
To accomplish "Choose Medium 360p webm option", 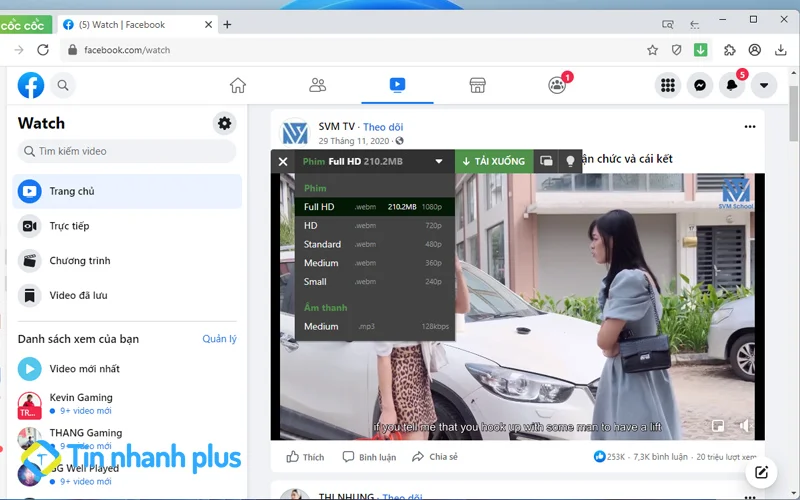I will 374,263.
